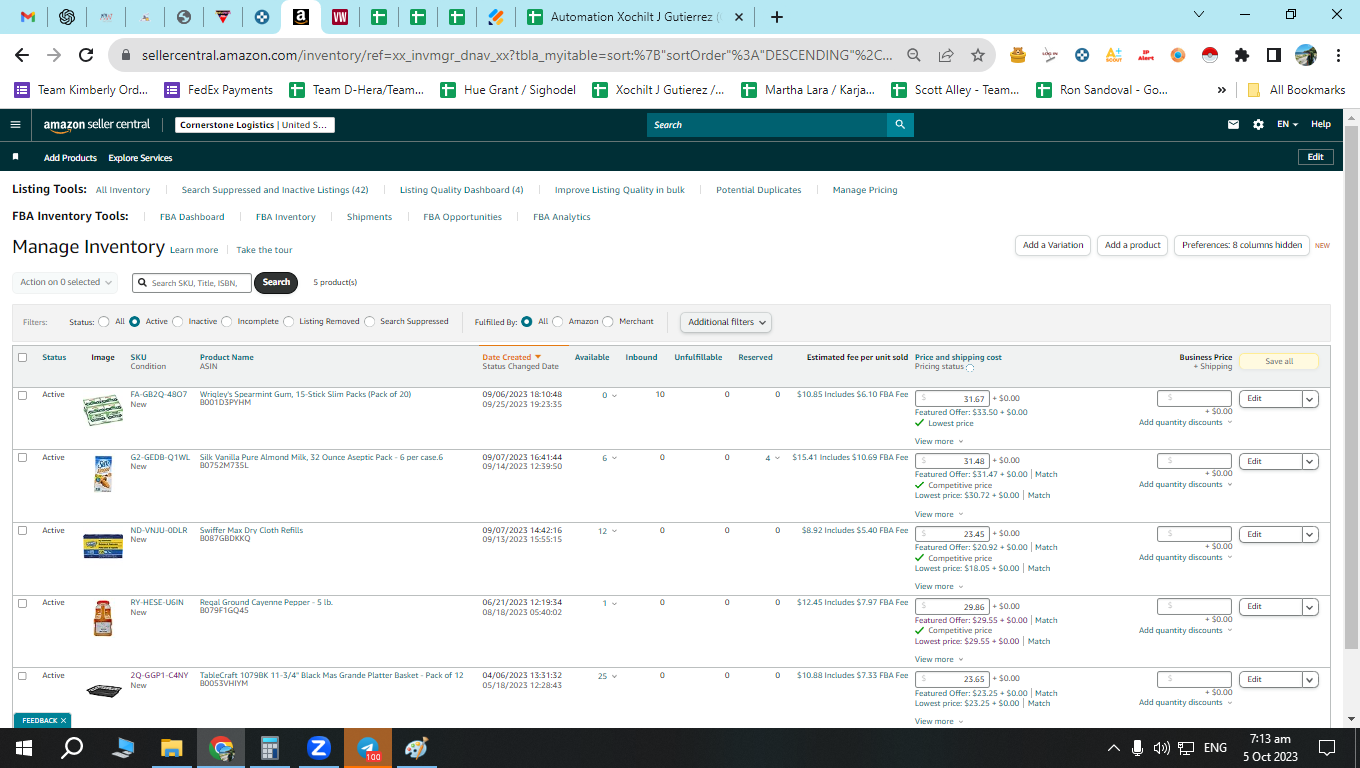Open the Chrome extensions puzzle icon
This screenshot has width=1360, height=768.
click(1242, 55)
